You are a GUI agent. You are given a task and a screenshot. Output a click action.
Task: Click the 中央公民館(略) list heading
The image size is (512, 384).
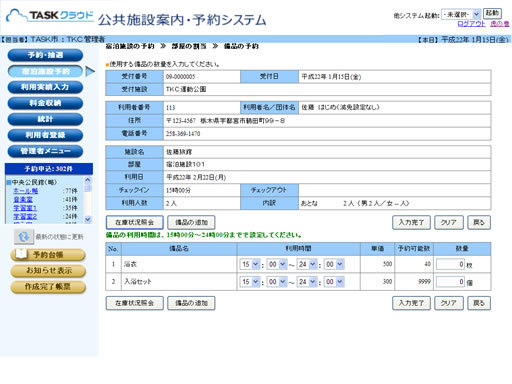[34, 182]
